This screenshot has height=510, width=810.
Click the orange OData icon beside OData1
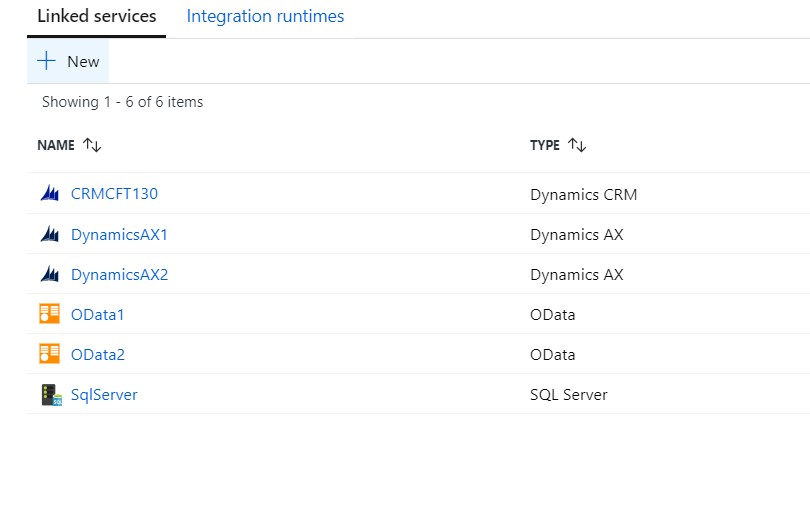click(50, 314)
